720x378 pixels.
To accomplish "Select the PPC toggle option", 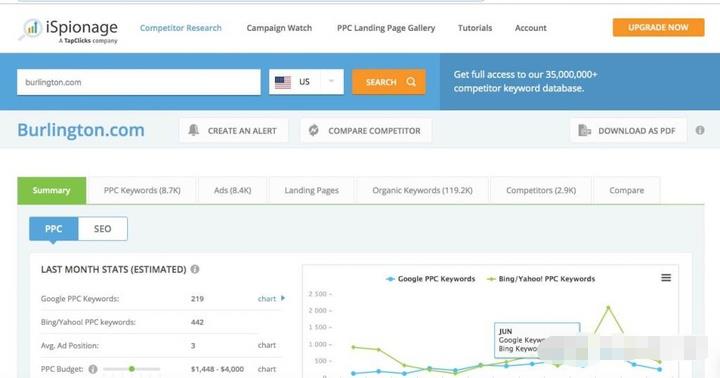I will 54,229.
